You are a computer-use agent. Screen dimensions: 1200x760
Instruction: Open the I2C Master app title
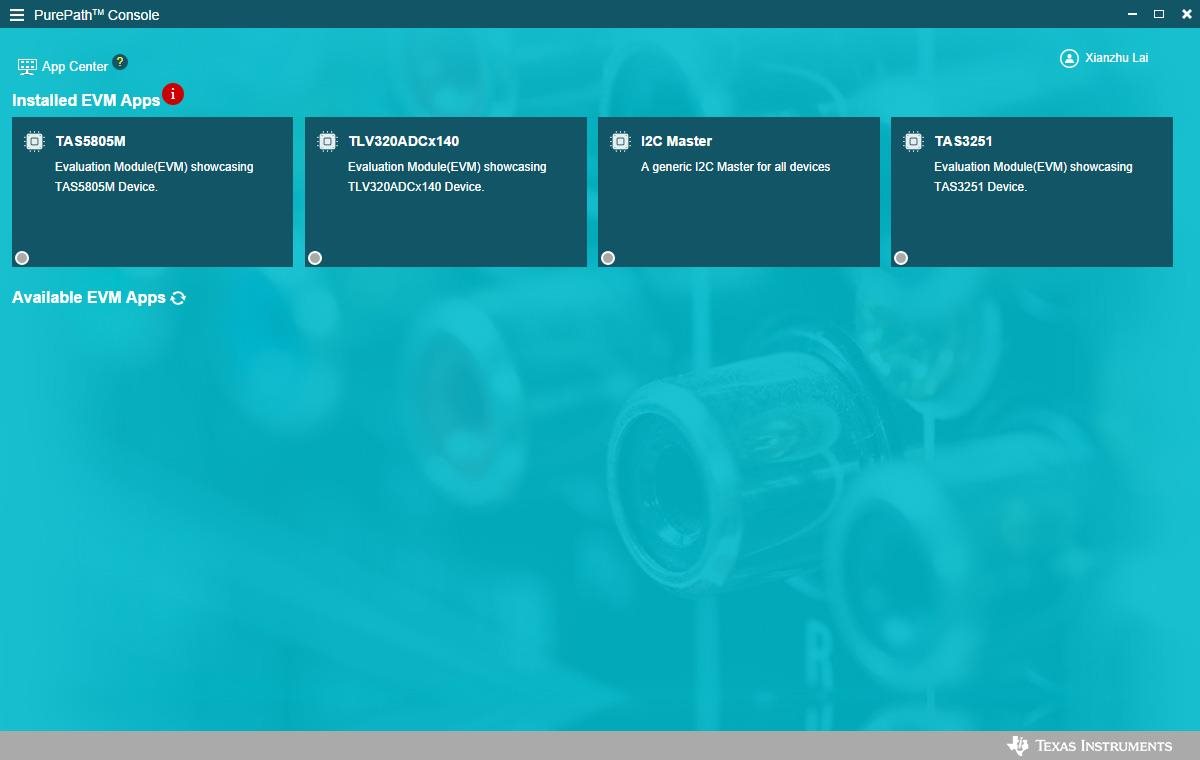coord(677,141)
